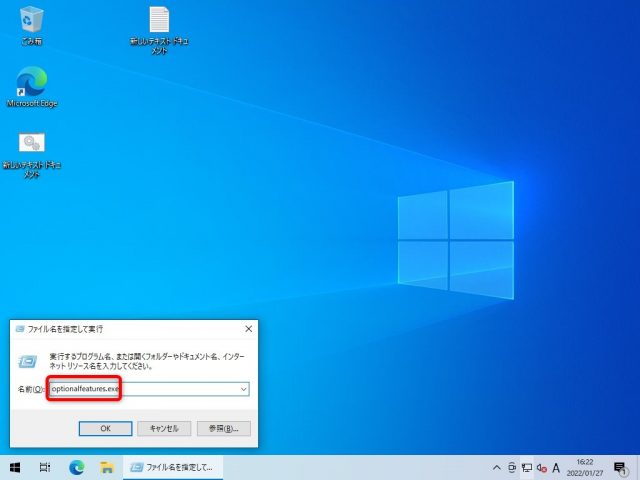Viewport: 640px width, 480px height.
Task: Click the muted volume tray icon
Action: (x=541, y=467)
